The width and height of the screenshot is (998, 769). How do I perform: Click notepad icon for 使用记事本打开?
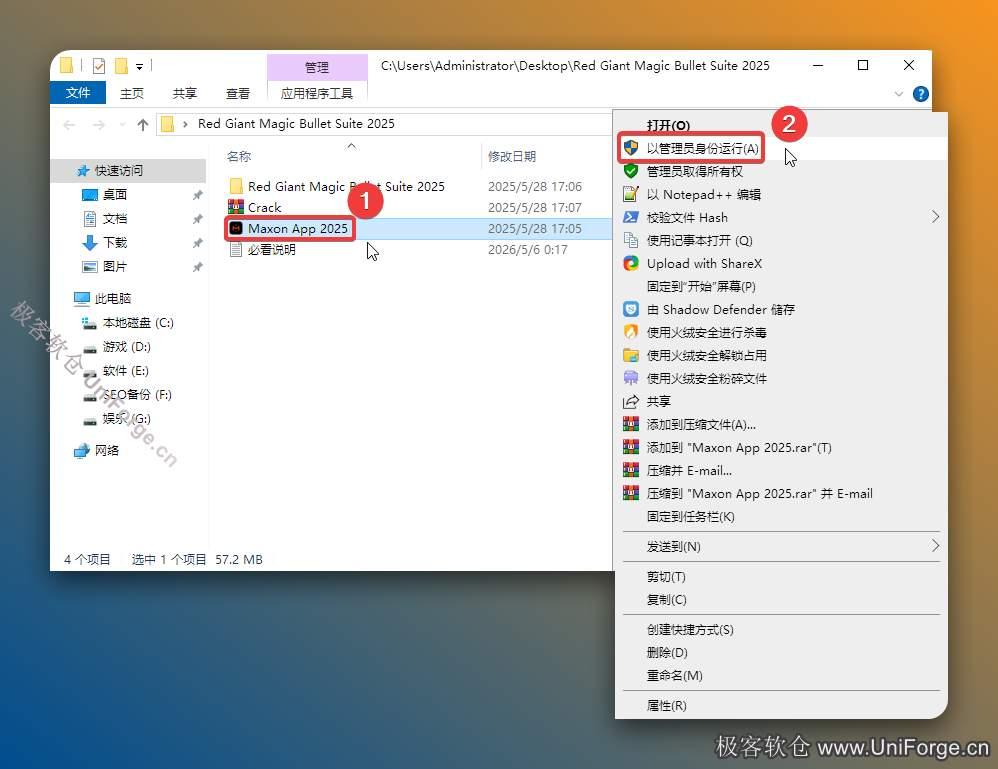[631, 240]
